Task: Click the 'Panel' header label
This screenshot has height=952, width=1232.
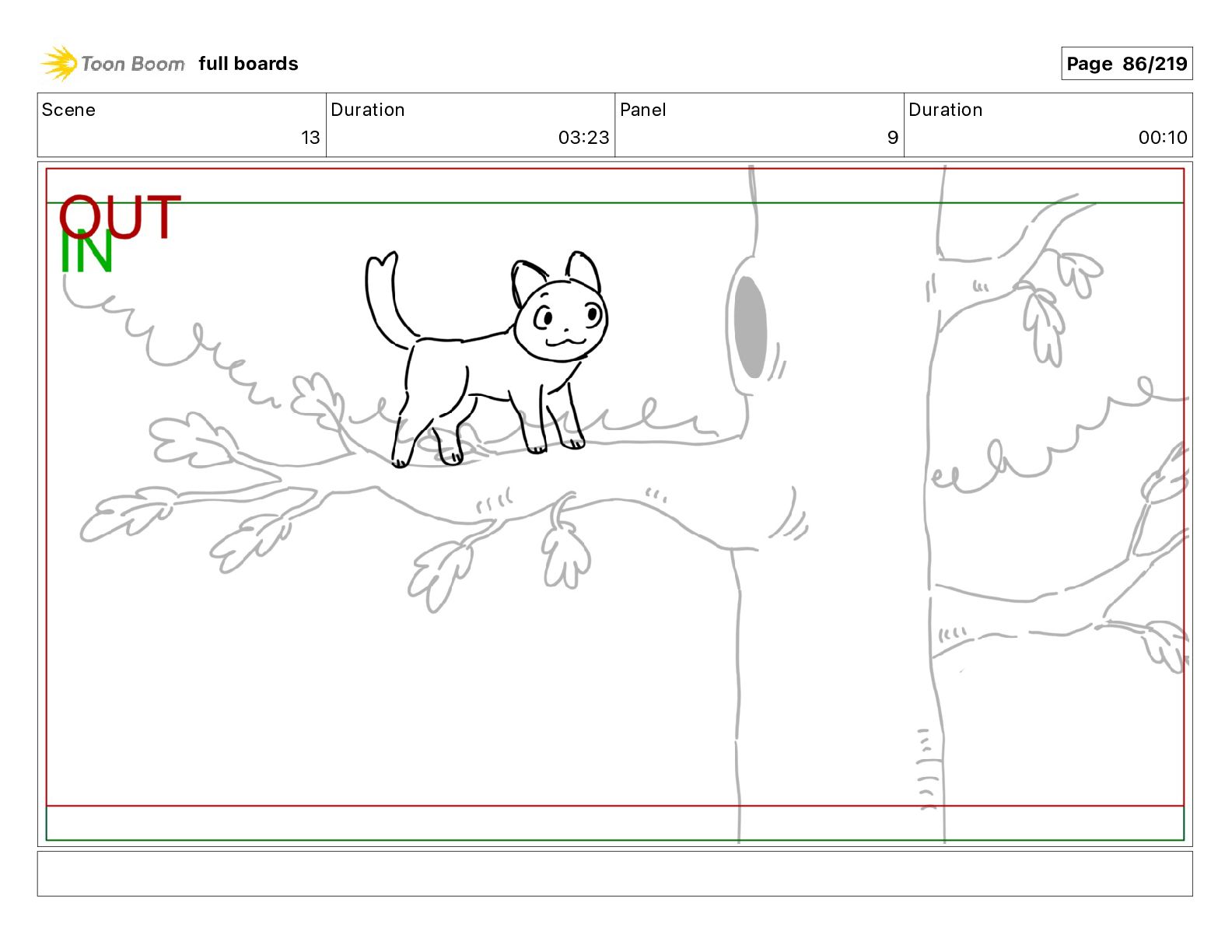Action: point(643,110)
